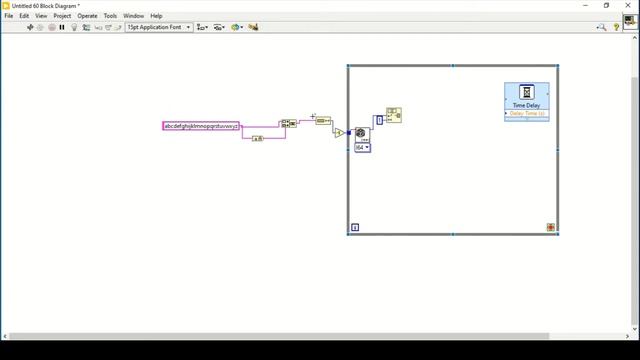Click the Clean Up Diagram broom icon

click(253, 27)
